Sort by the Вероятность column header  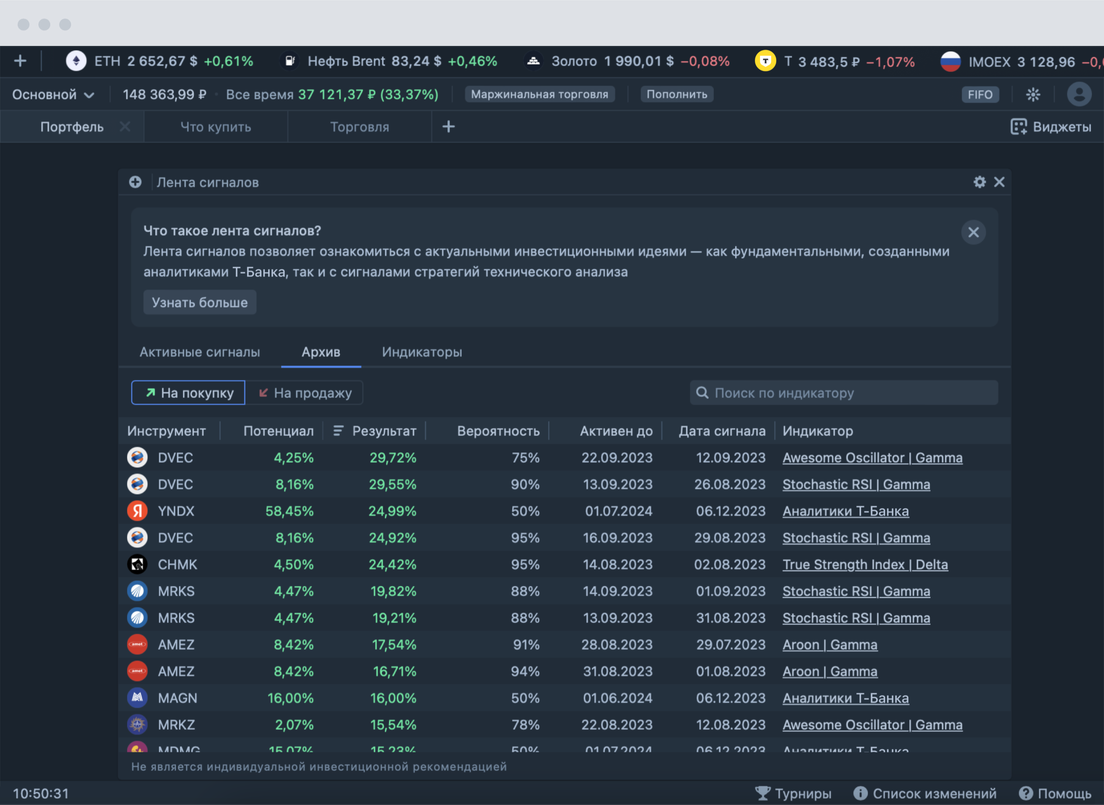coord(498,430)
